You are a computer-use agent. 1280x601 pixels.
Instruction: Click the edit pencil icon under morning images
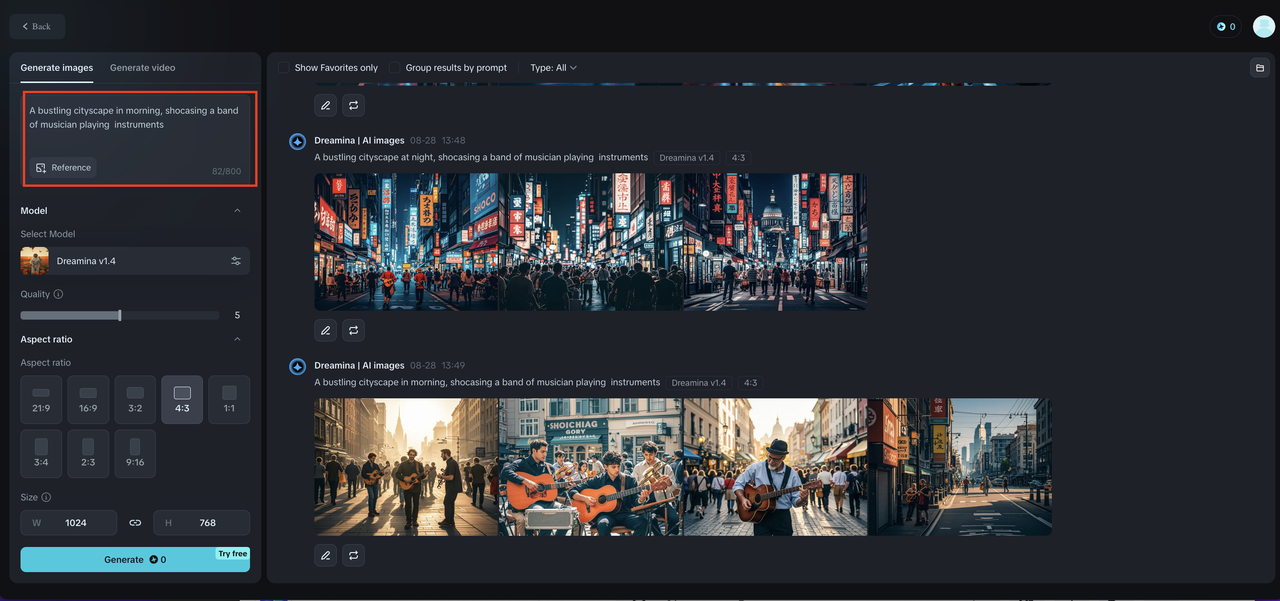[325, 554]
